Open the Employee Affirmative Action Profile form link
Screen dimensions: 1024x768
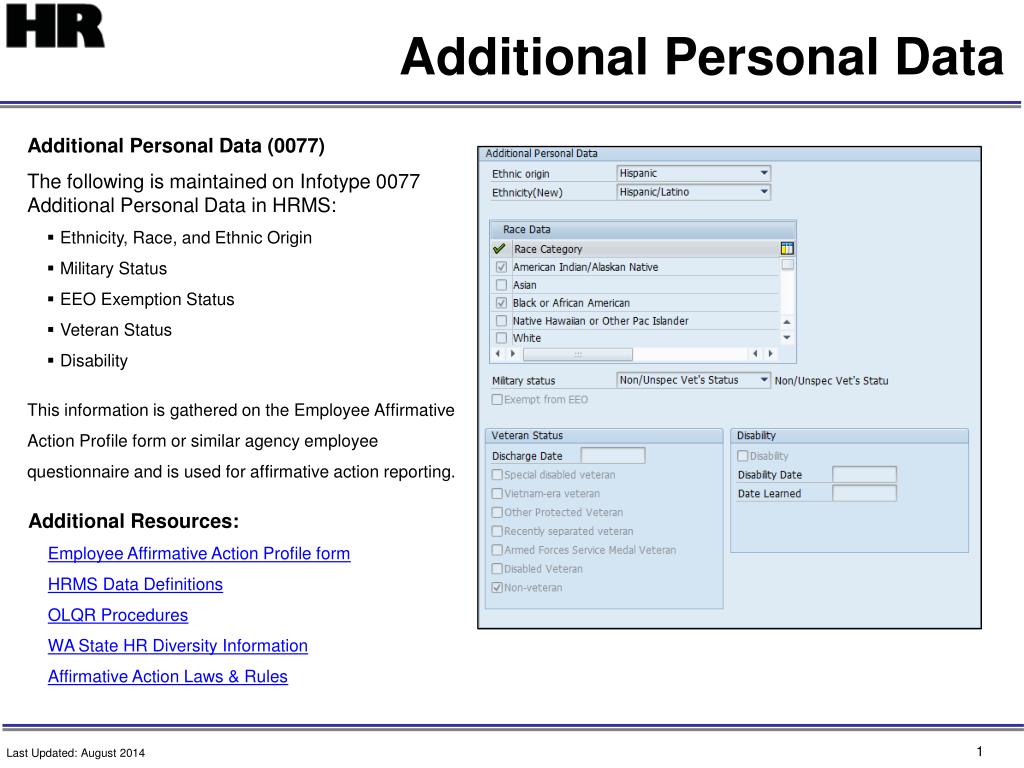(199, 554)
